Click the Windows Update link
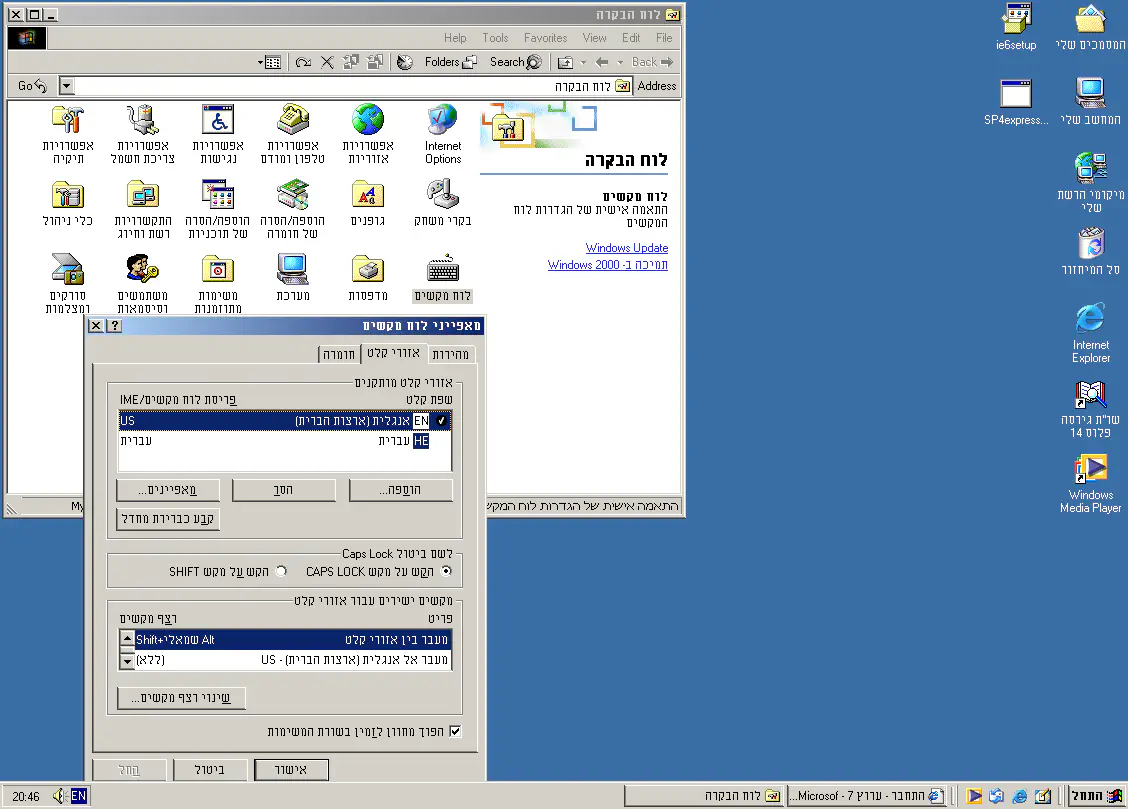This screenshot has height=809, width=1128. (x=626, y=248)
